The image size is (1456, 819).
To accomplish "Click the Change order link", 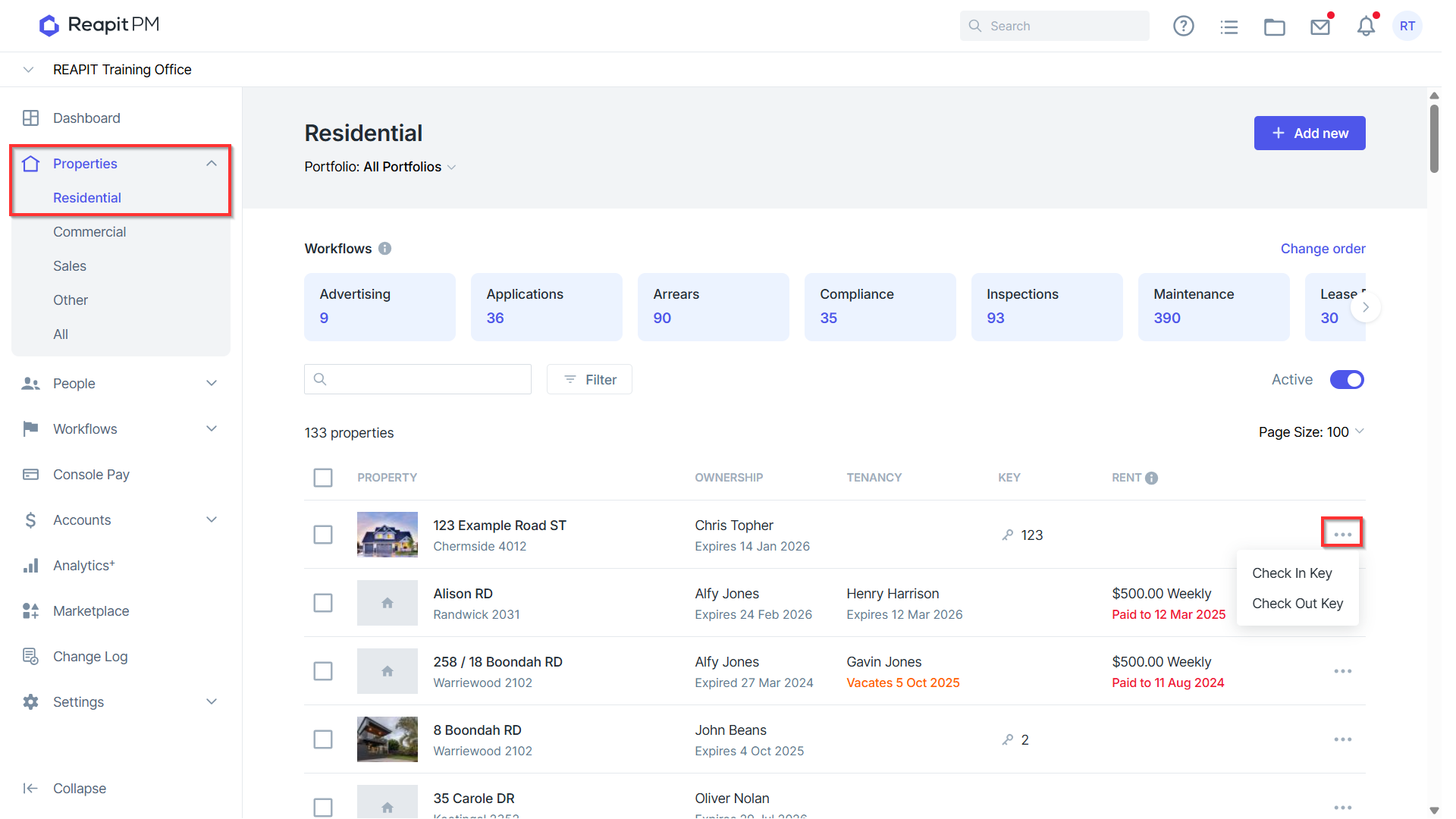I will 1323,249.
